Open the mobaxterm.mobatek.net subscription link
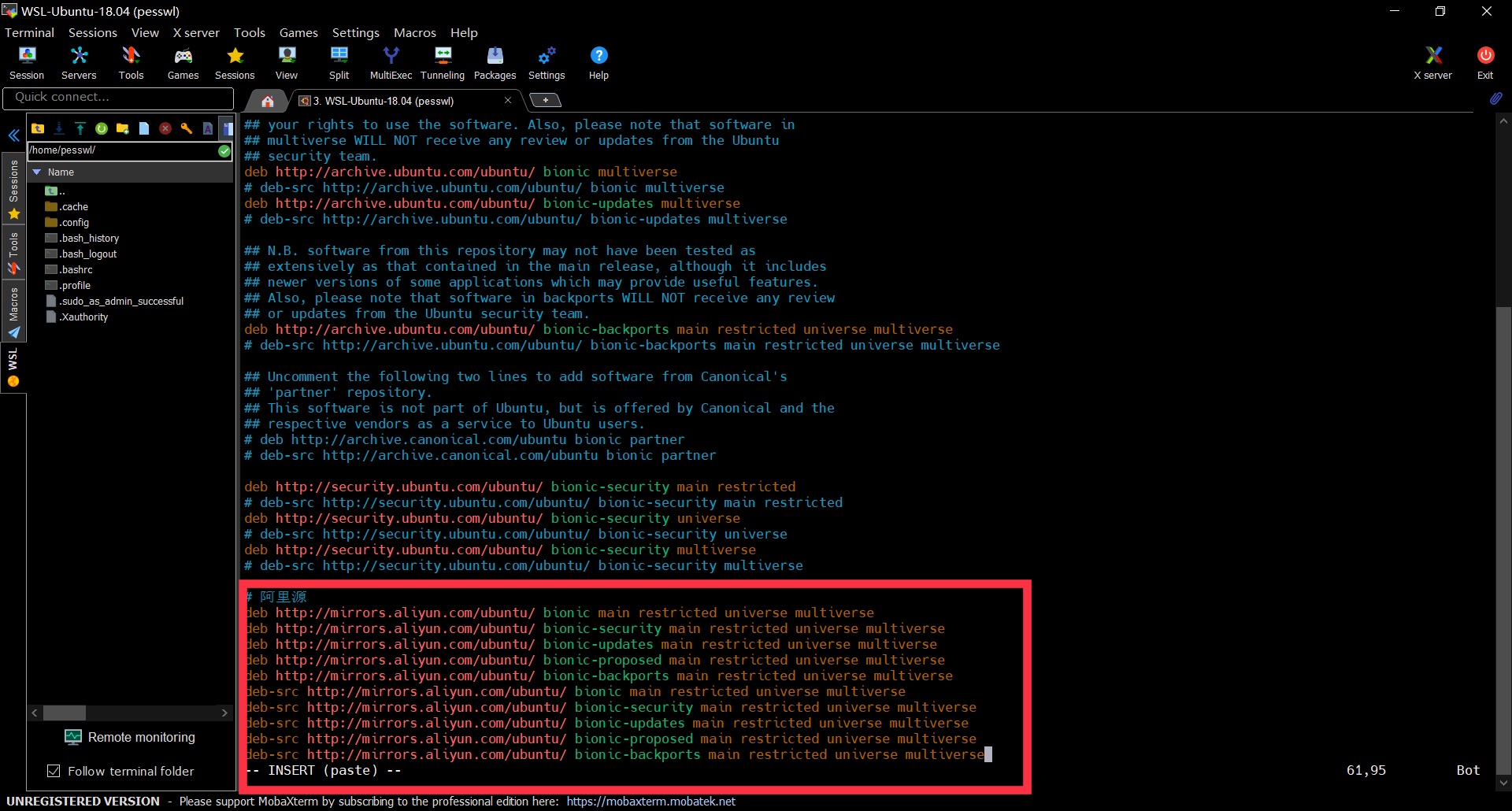 [650, 801]
